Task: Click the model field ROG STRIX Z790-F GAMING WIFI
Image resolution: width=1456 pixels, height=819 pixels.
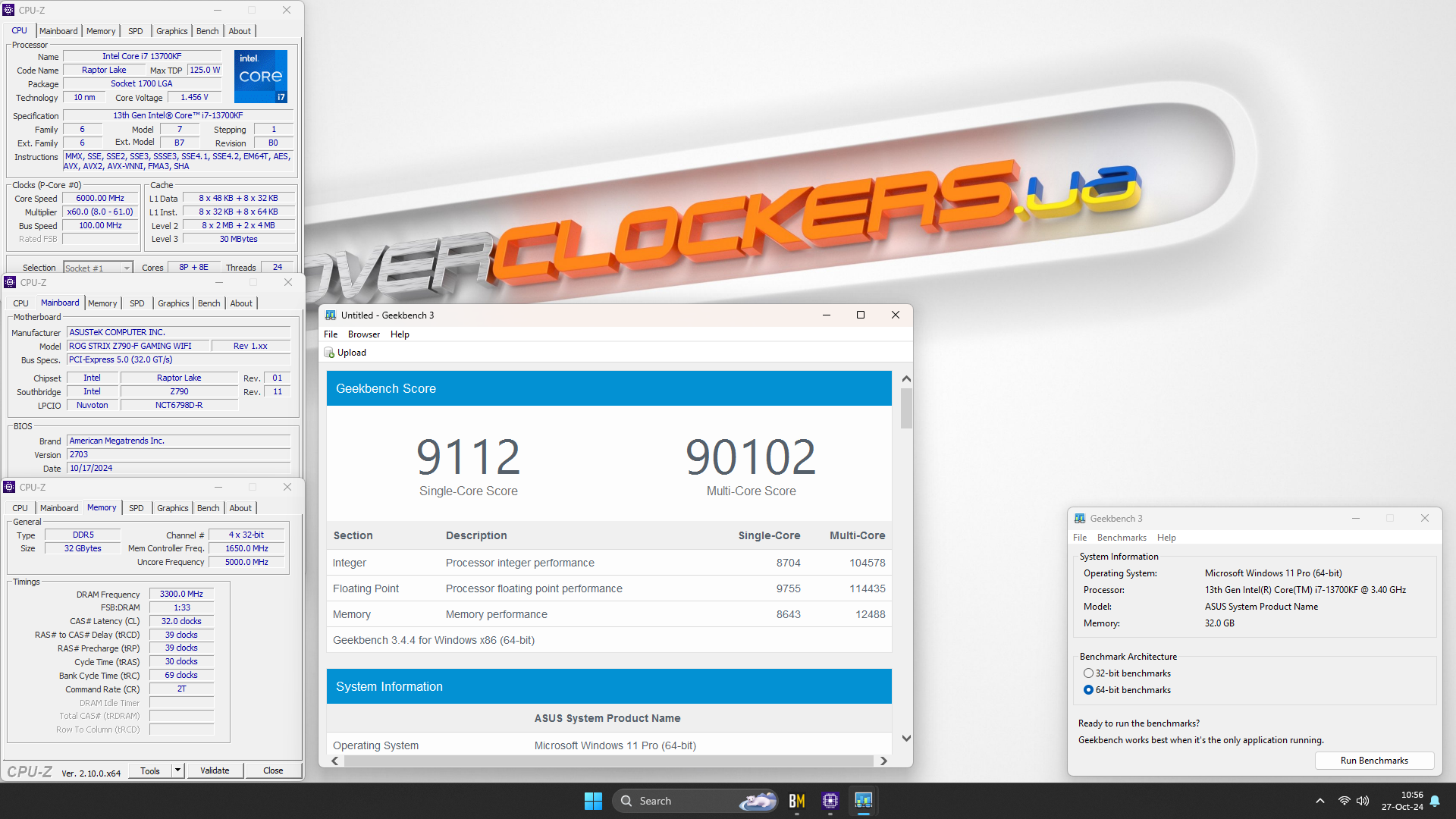Action: click(x=138, y=346)
